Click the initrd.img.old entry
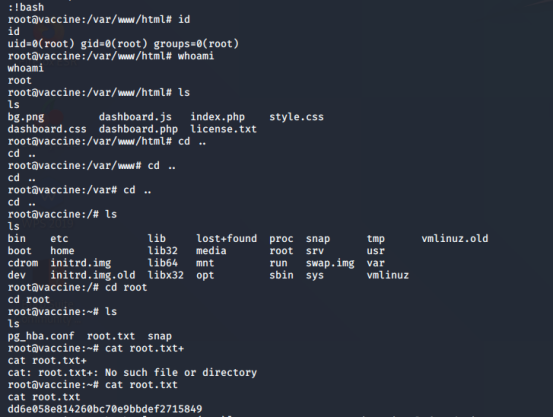Screen dimensions: 554x417 point(93,275)
